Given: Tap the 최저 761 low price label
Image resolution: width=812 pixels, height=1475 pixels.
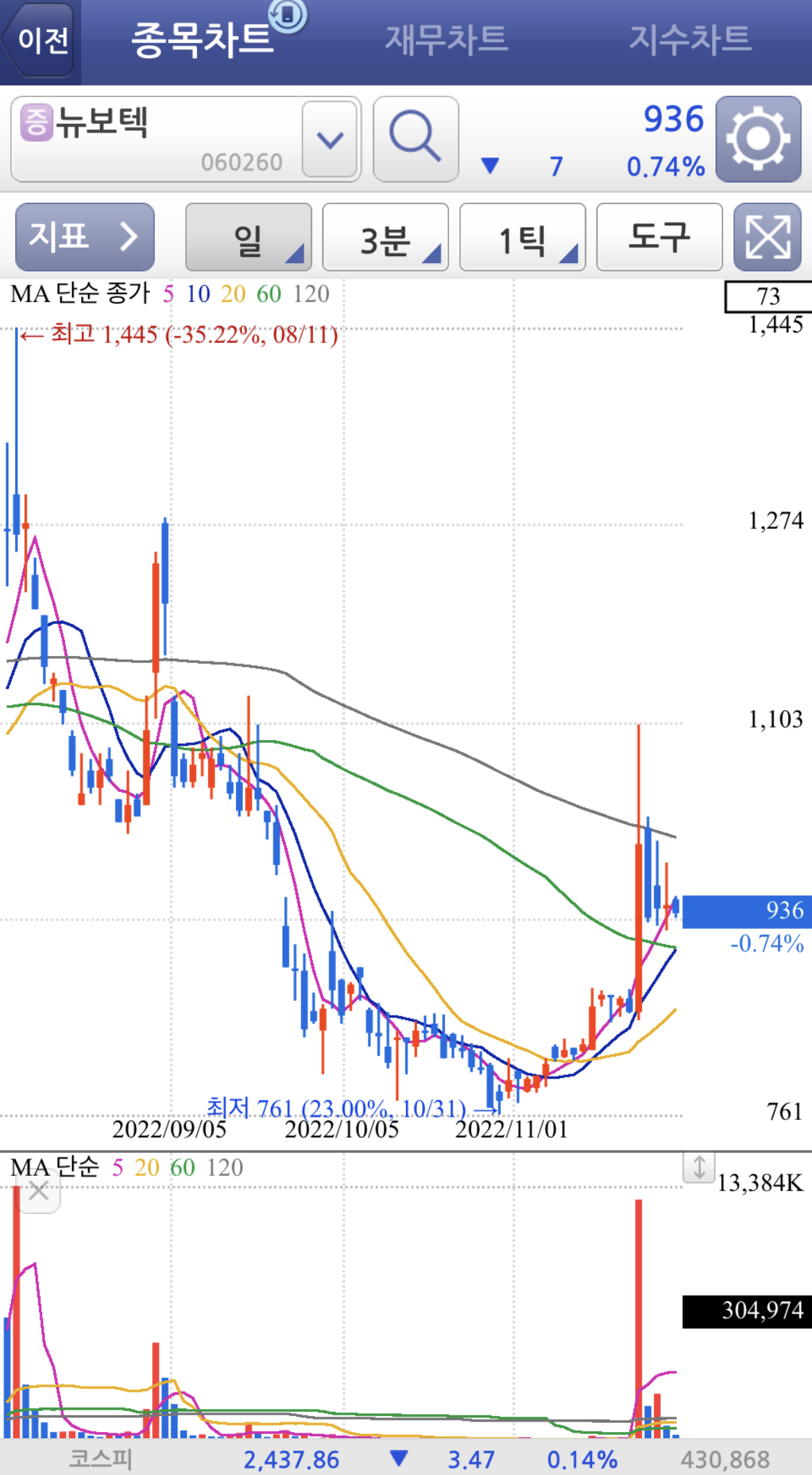Looking at the screenshot, I should (x=353, y=1108).
